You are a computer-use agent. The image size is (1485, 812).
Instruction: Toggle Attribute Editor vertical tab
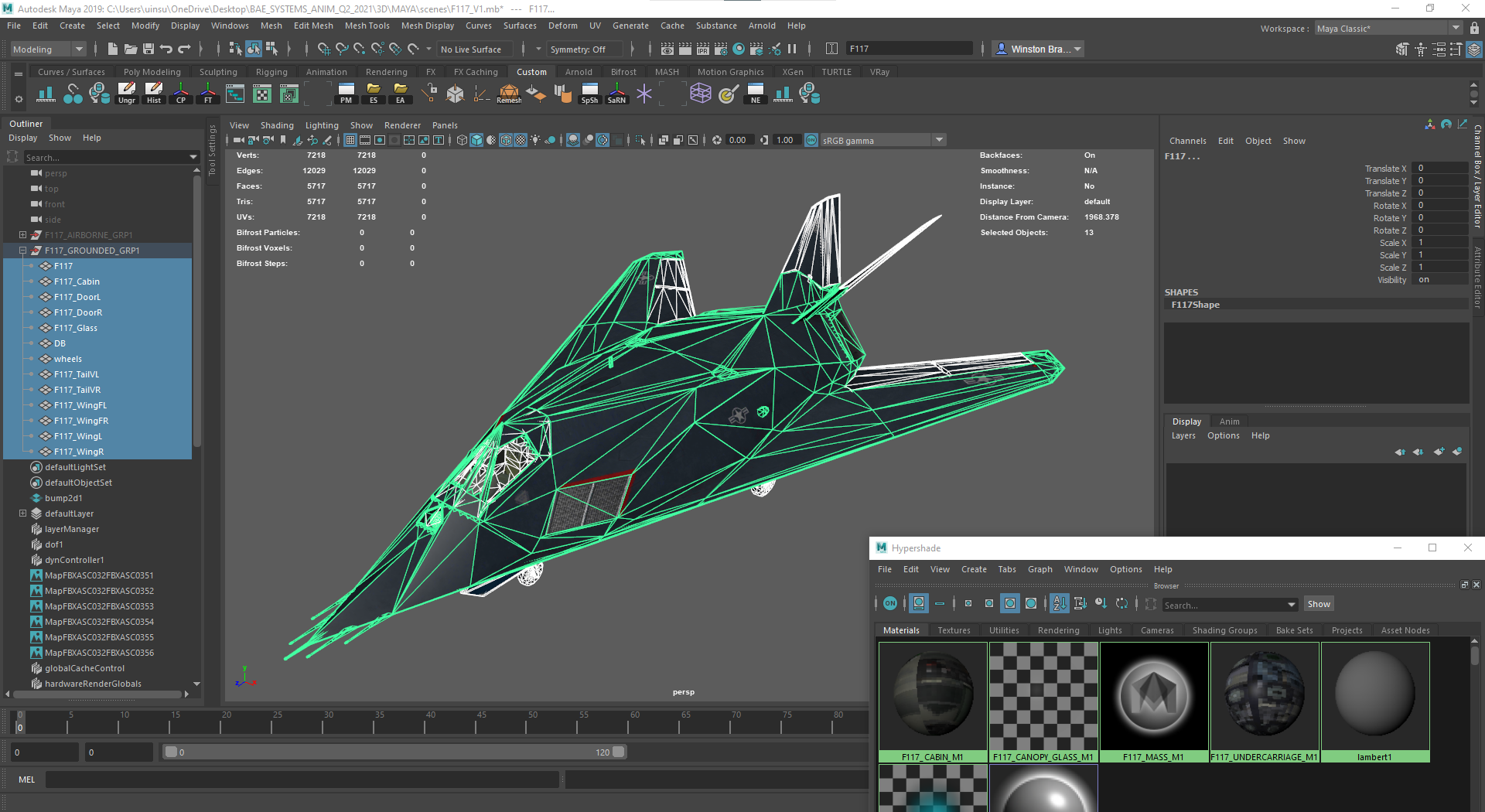(x=1476, y=277)
